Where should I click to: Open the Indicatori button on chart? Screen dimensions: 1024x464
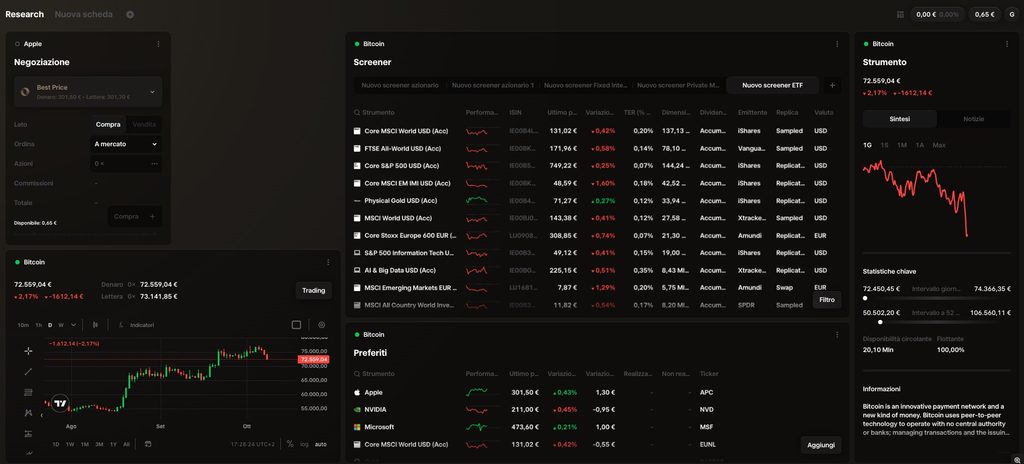(136, 325)
